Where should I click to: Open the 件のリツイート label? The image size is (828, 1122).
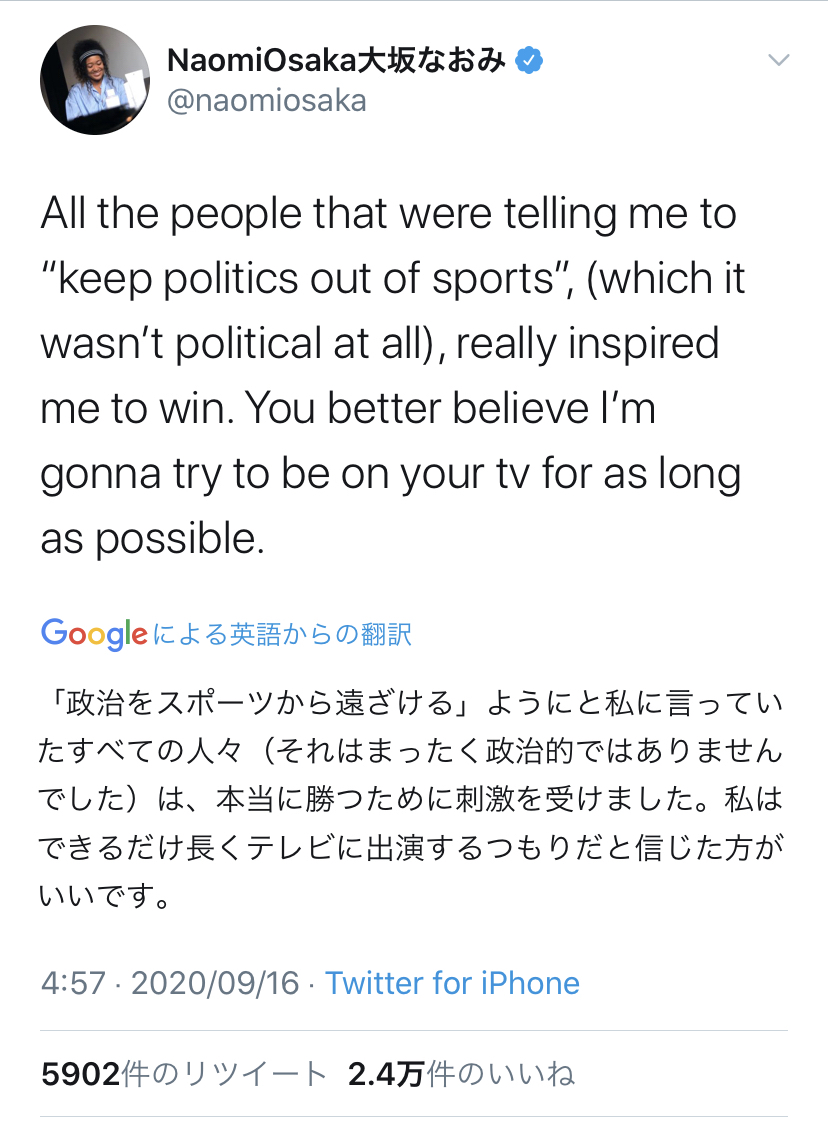tap(225, 1074)
